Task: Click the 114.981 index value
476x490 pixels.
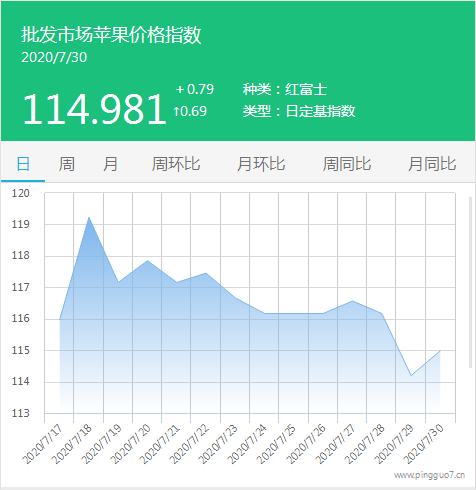Action: [94, 109]
